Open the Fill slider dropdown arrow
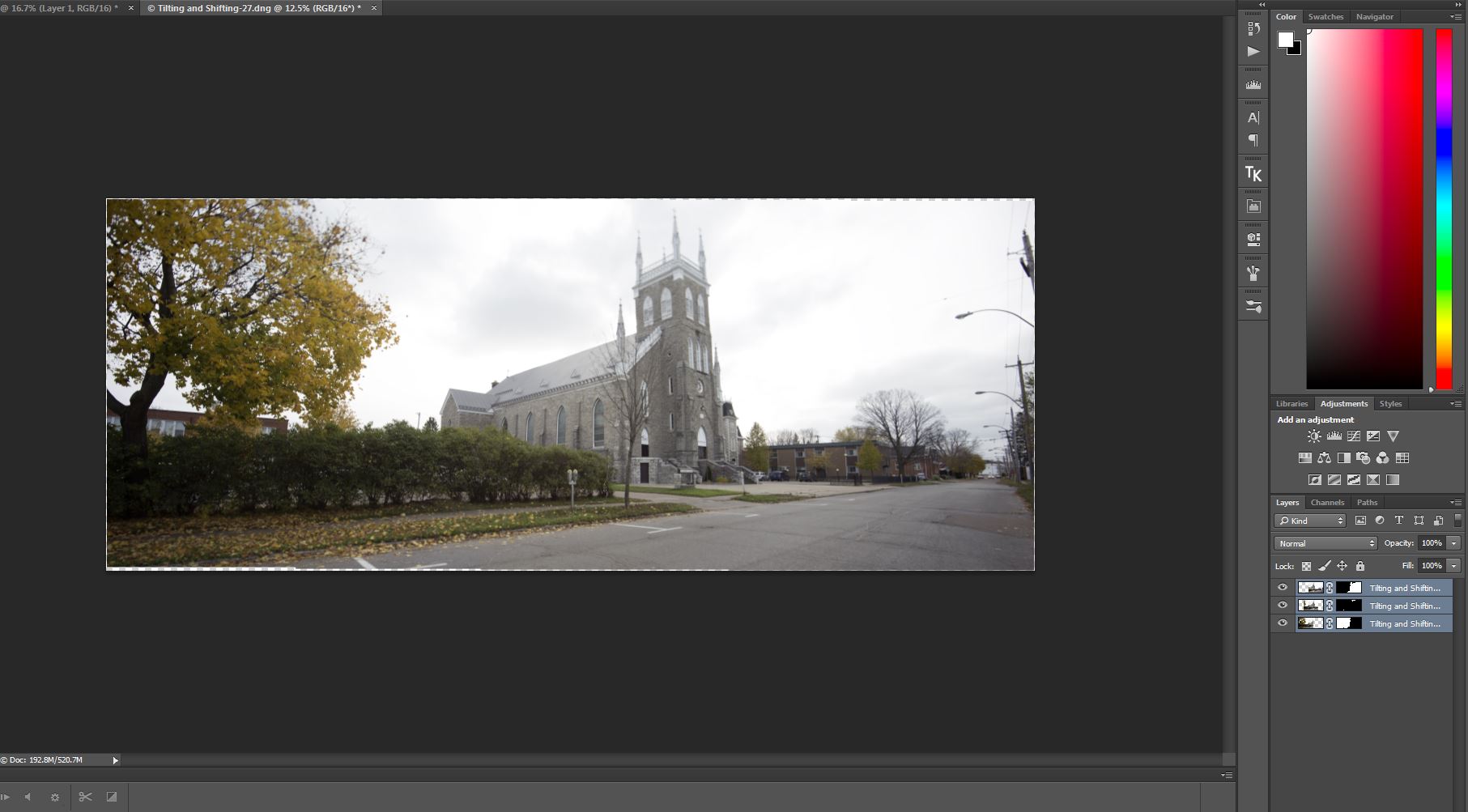This screenshot has width=1468, height=812. (x=1454, y=566)
